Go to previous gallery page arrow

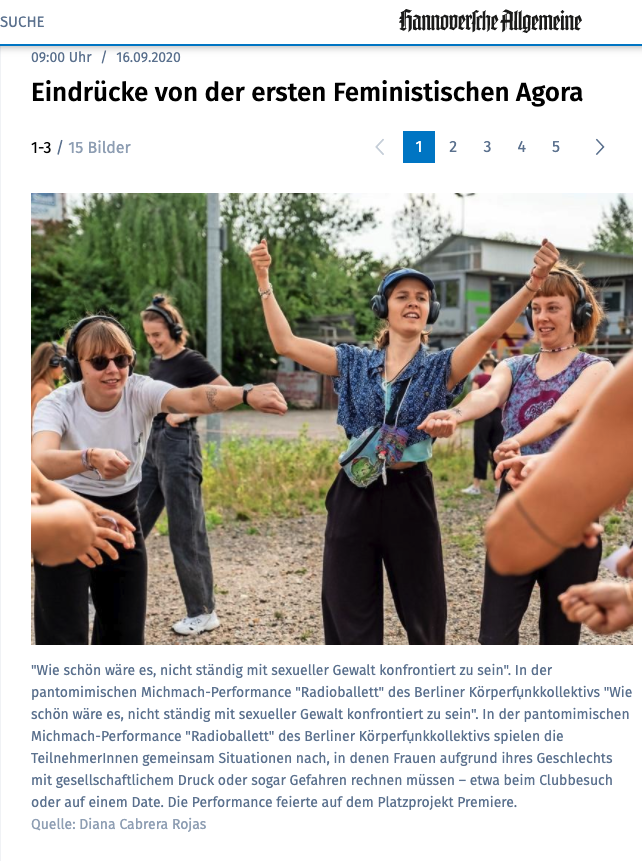point(380,147)
